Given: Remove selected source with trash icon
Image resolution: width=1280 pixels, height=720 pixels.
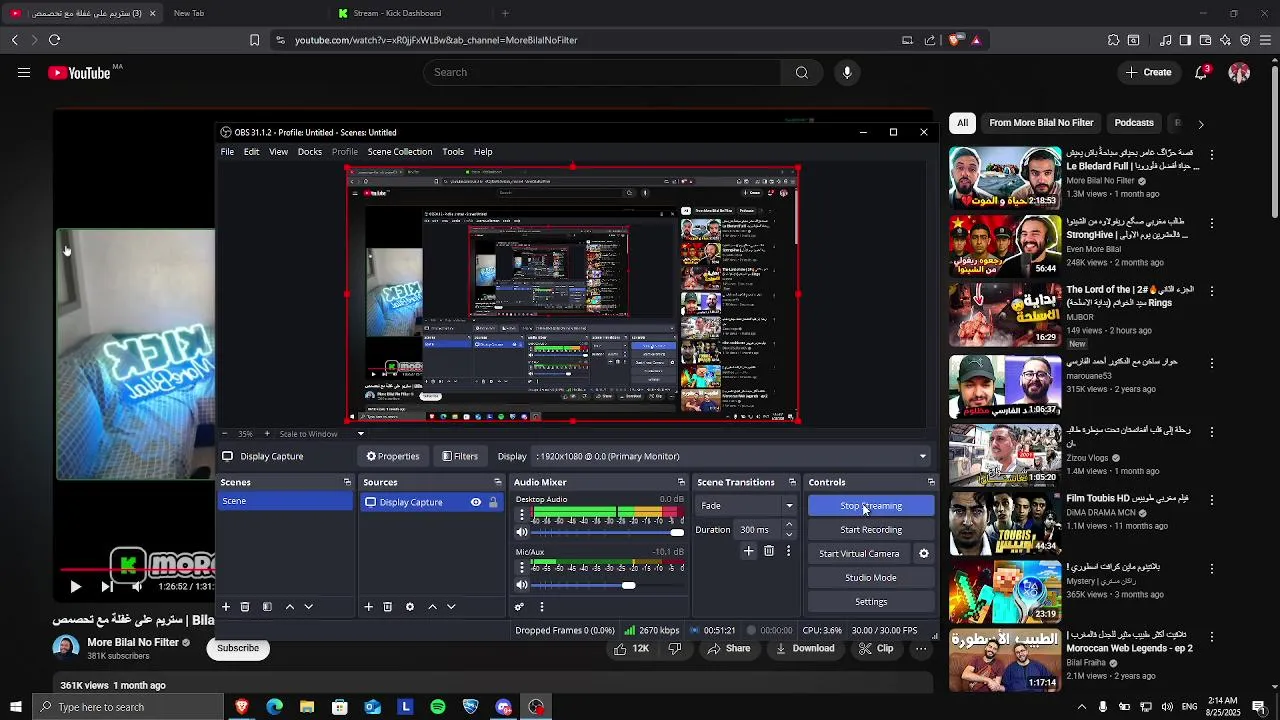Looking at the screenshot, I should (388, 607).
